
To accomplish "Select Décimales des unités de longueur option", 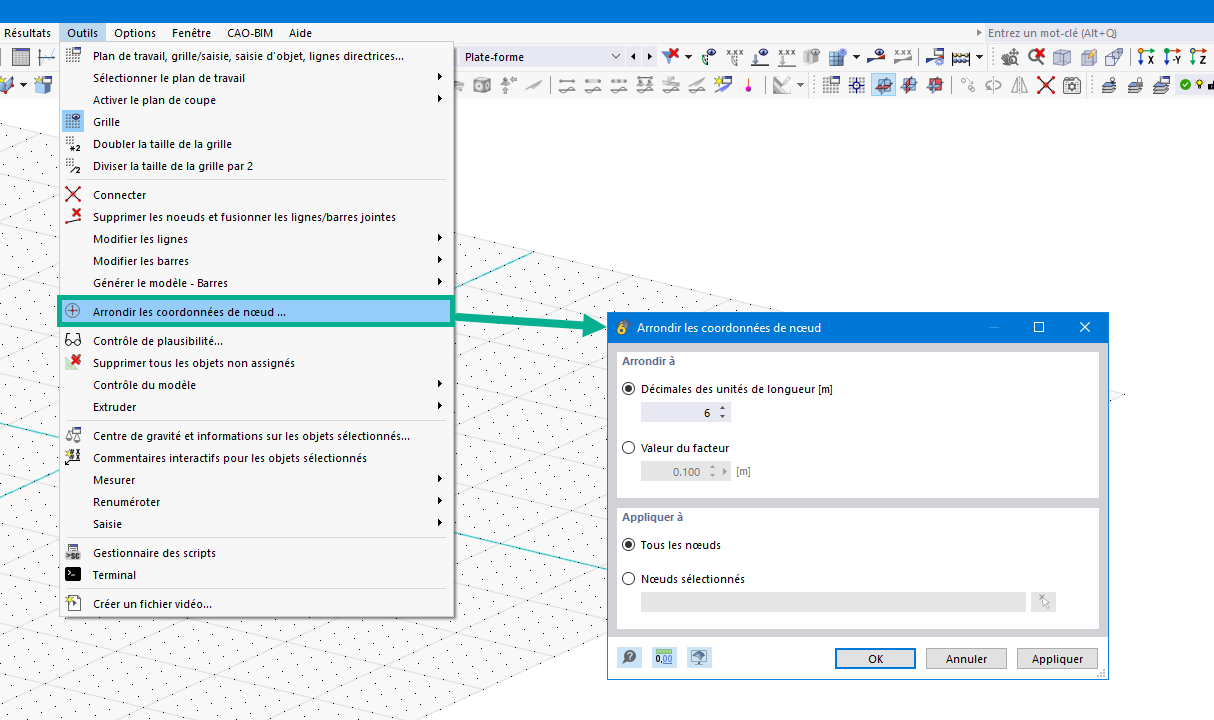I will [x=628, y=389].
